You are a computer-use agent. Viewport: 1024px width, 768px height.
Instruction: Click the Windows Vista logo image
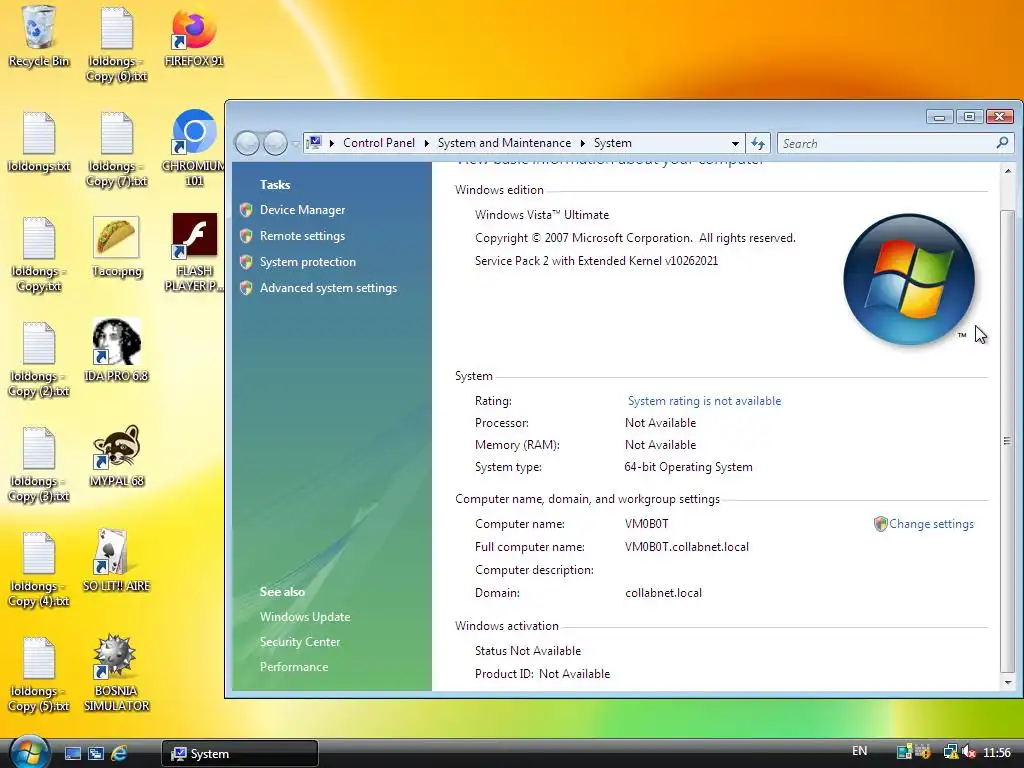click(x=908, y=279)
